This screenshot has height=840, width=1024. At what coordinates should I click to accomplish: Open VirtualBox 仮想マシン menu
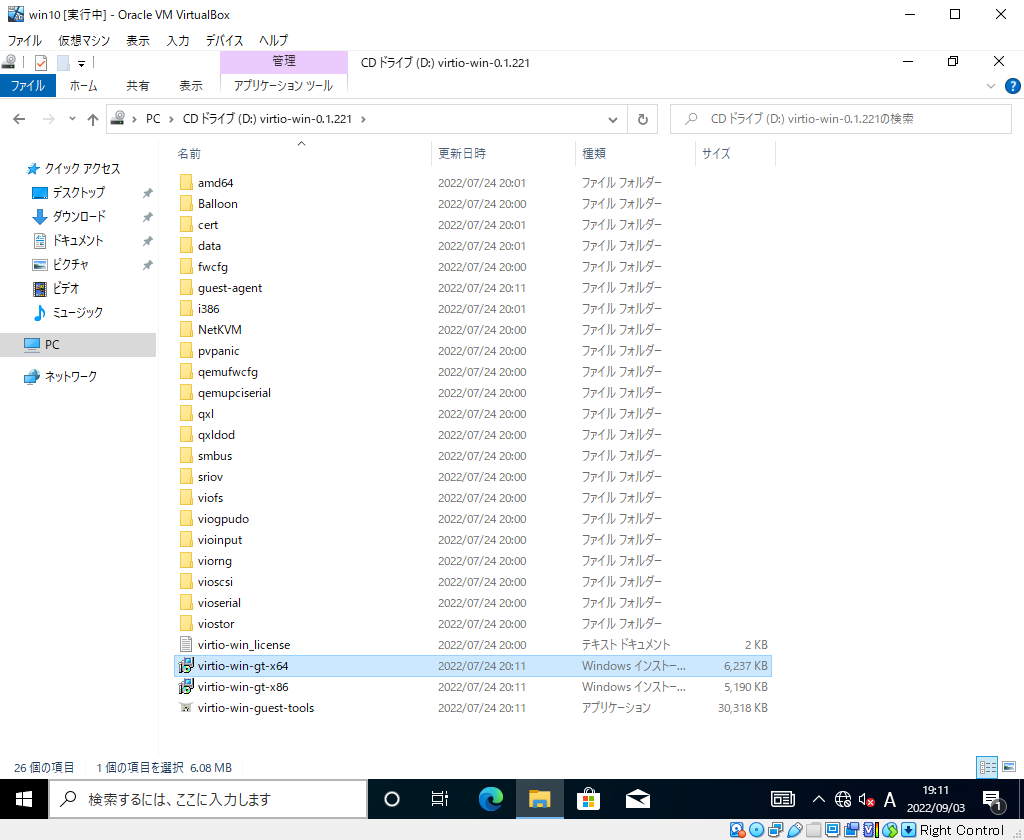[x=84, y=40]
